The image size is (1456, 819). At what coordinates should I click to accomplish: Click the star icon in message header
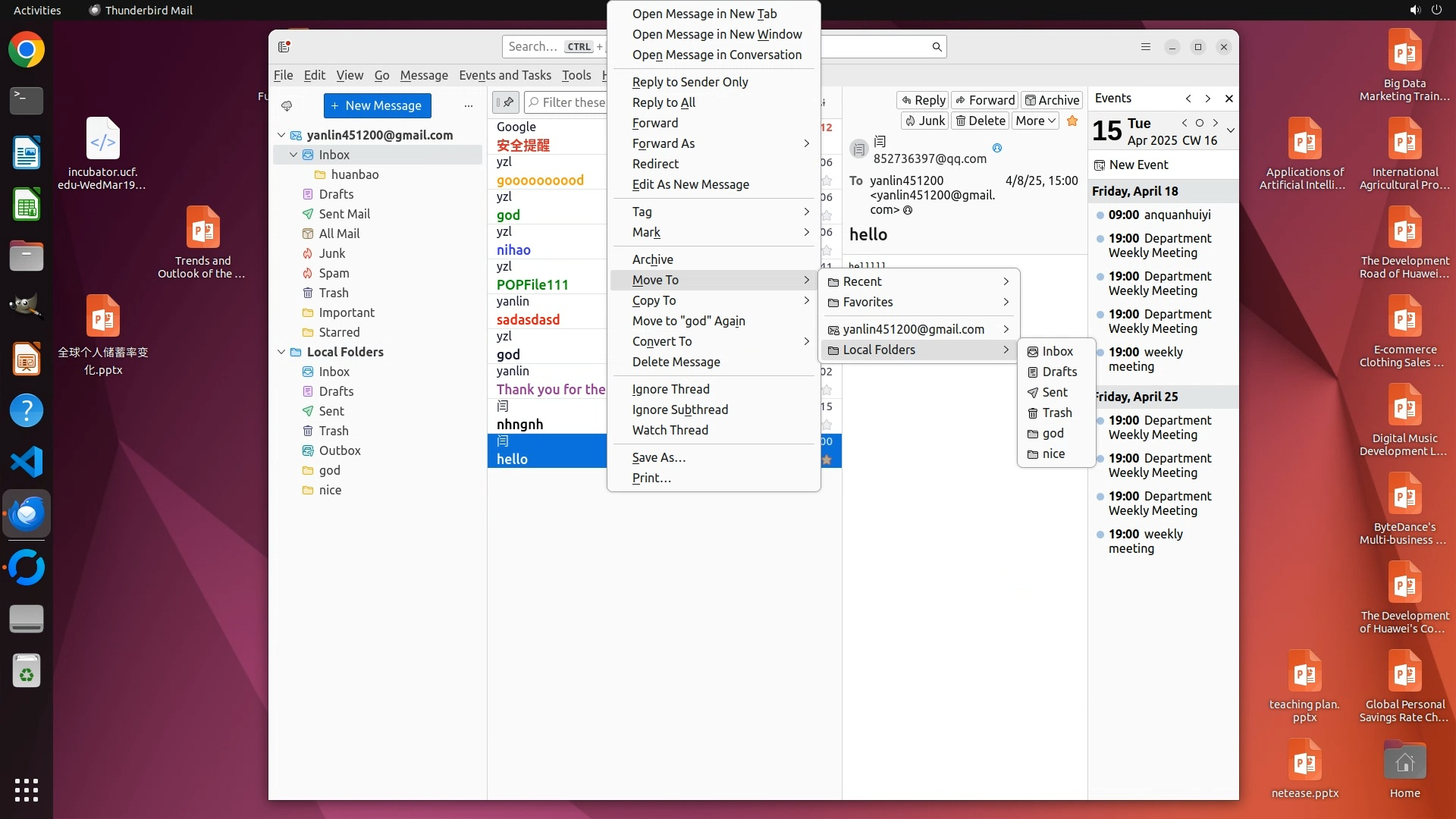(1072, 121)
